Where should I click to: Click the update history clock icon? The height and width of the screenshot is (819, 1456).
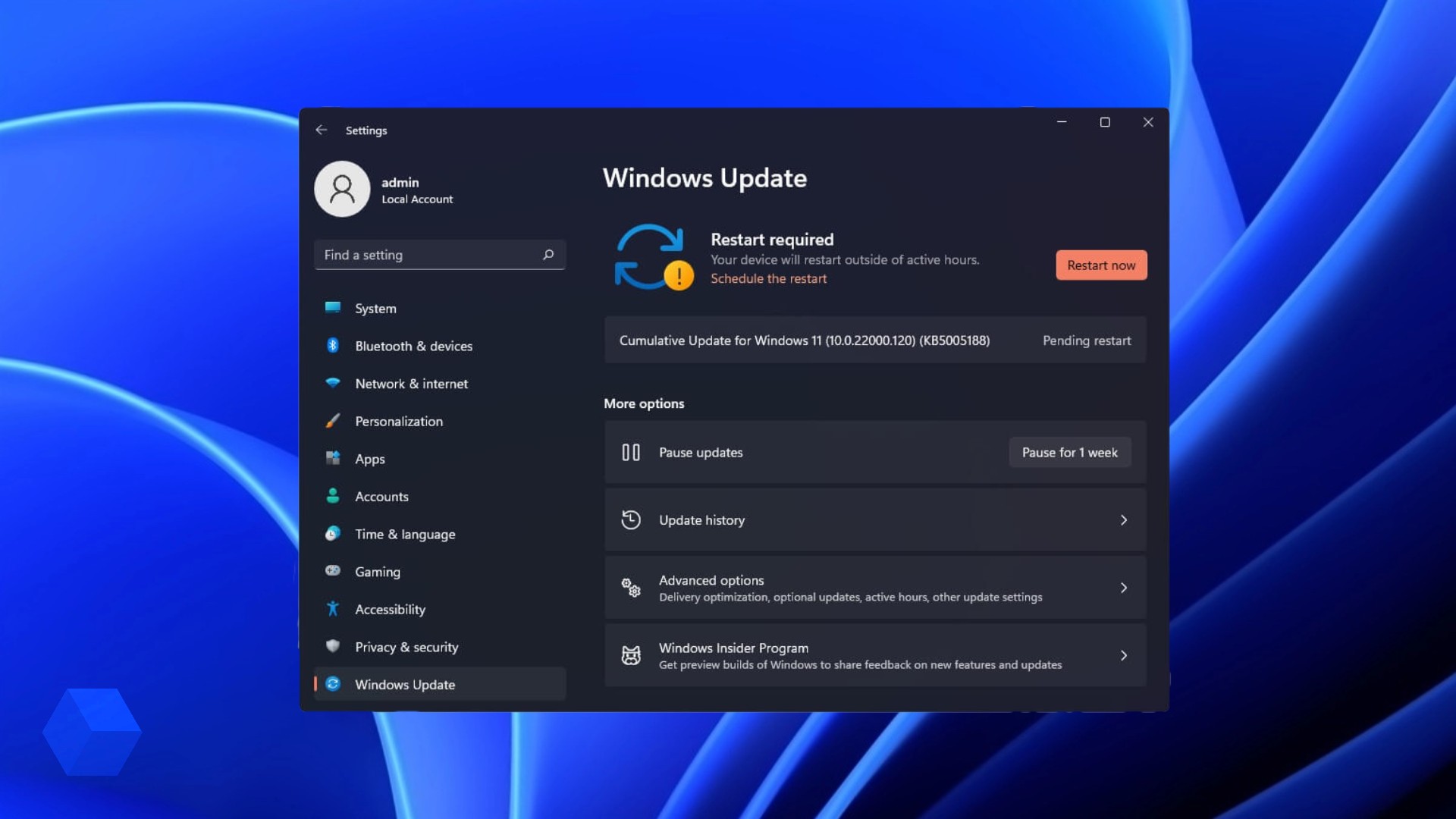click(631, 520)
